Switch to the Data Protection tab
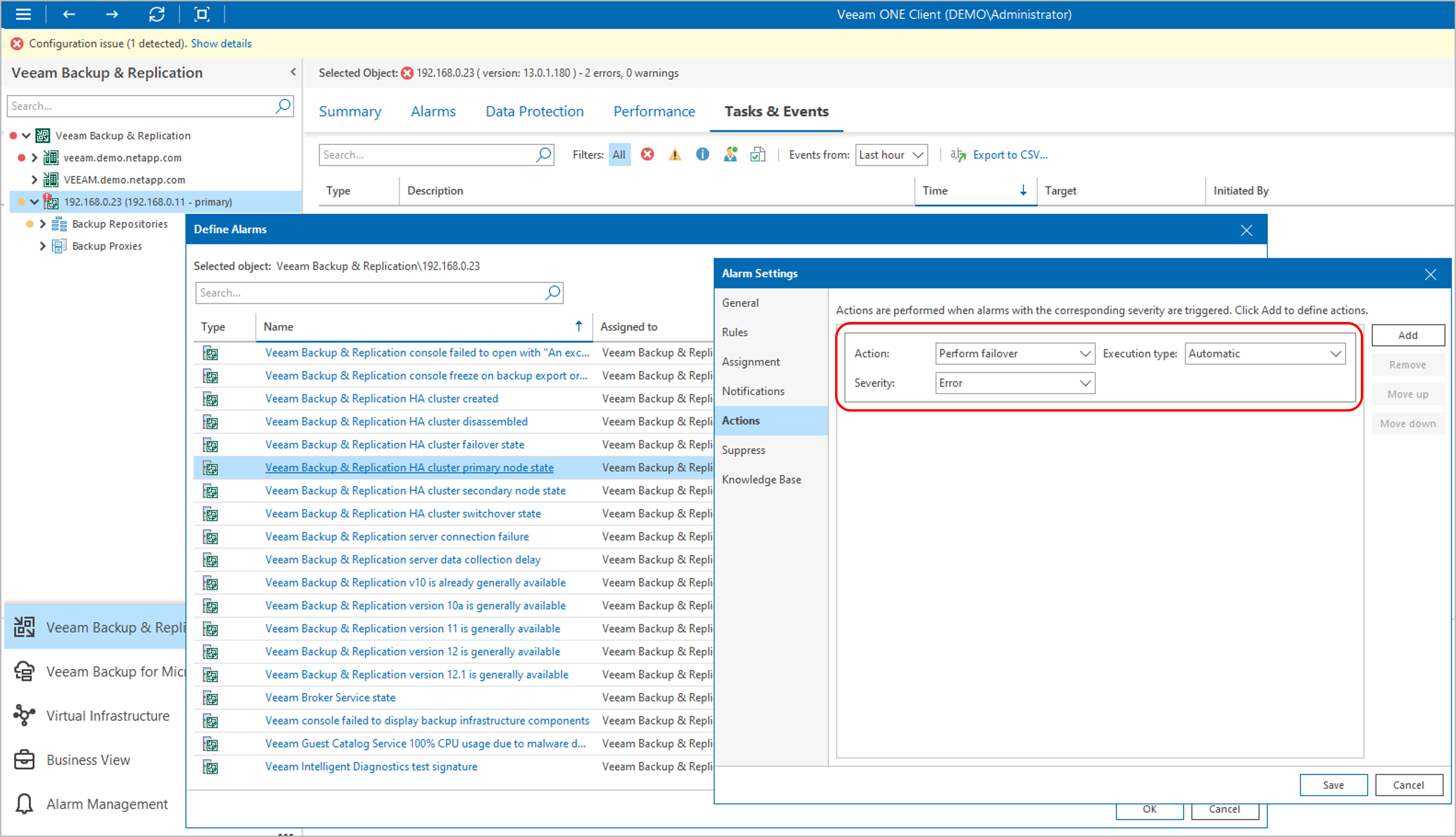The image size is (1456, 837). pyautogui.click(x=534, y=112)
